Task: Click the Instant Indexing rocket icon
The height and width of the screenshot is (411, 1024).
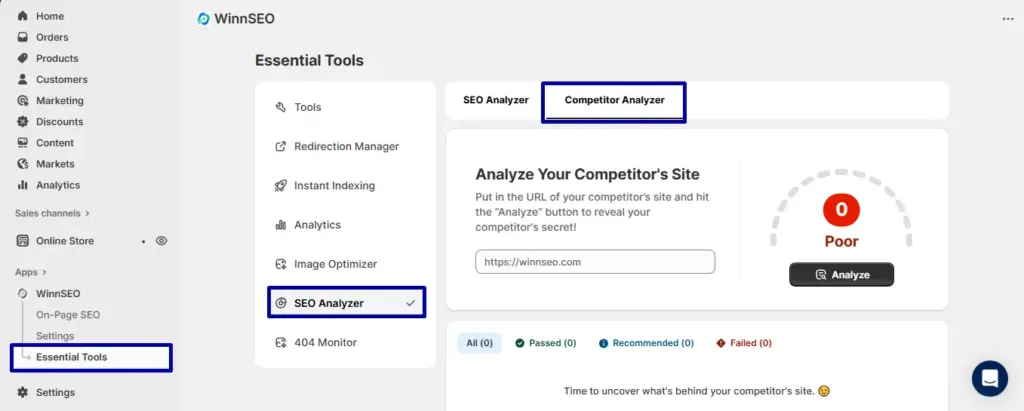Action: [x=281, y=186]
